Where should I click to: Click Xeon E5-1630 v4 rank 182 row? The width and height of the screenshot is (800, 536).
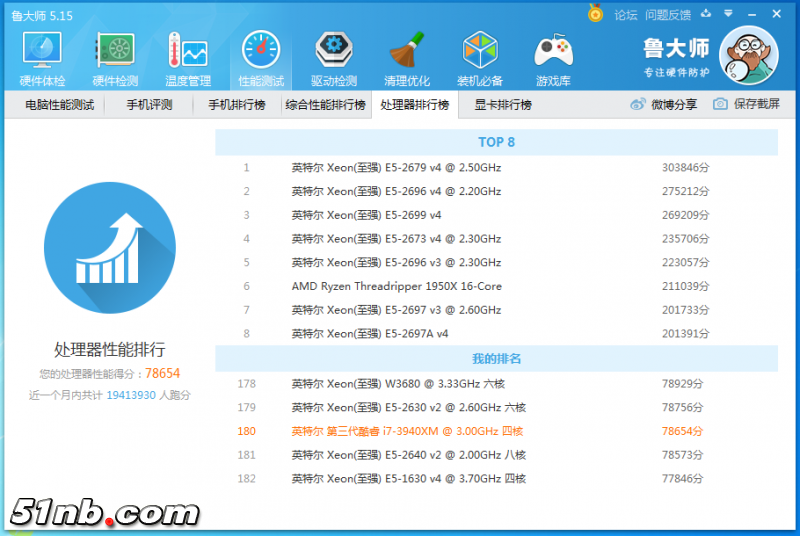(496, 479)
